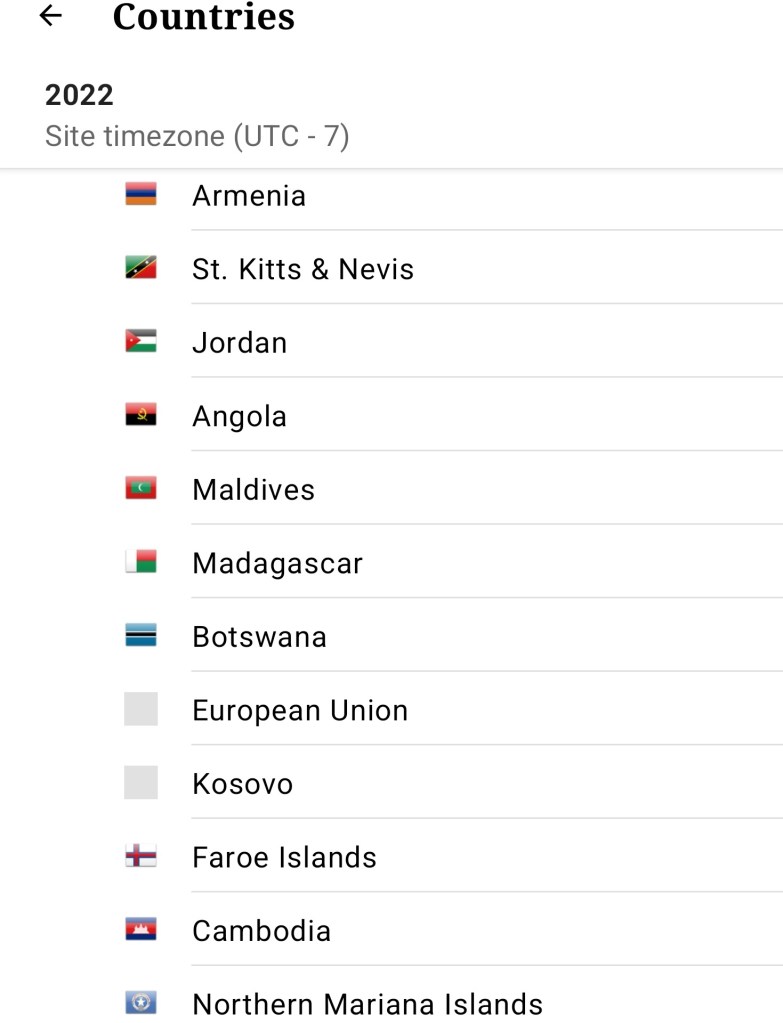Tap the Cambodia flag icon
The height and width of the screenshot is (1023, 783).
141,930
